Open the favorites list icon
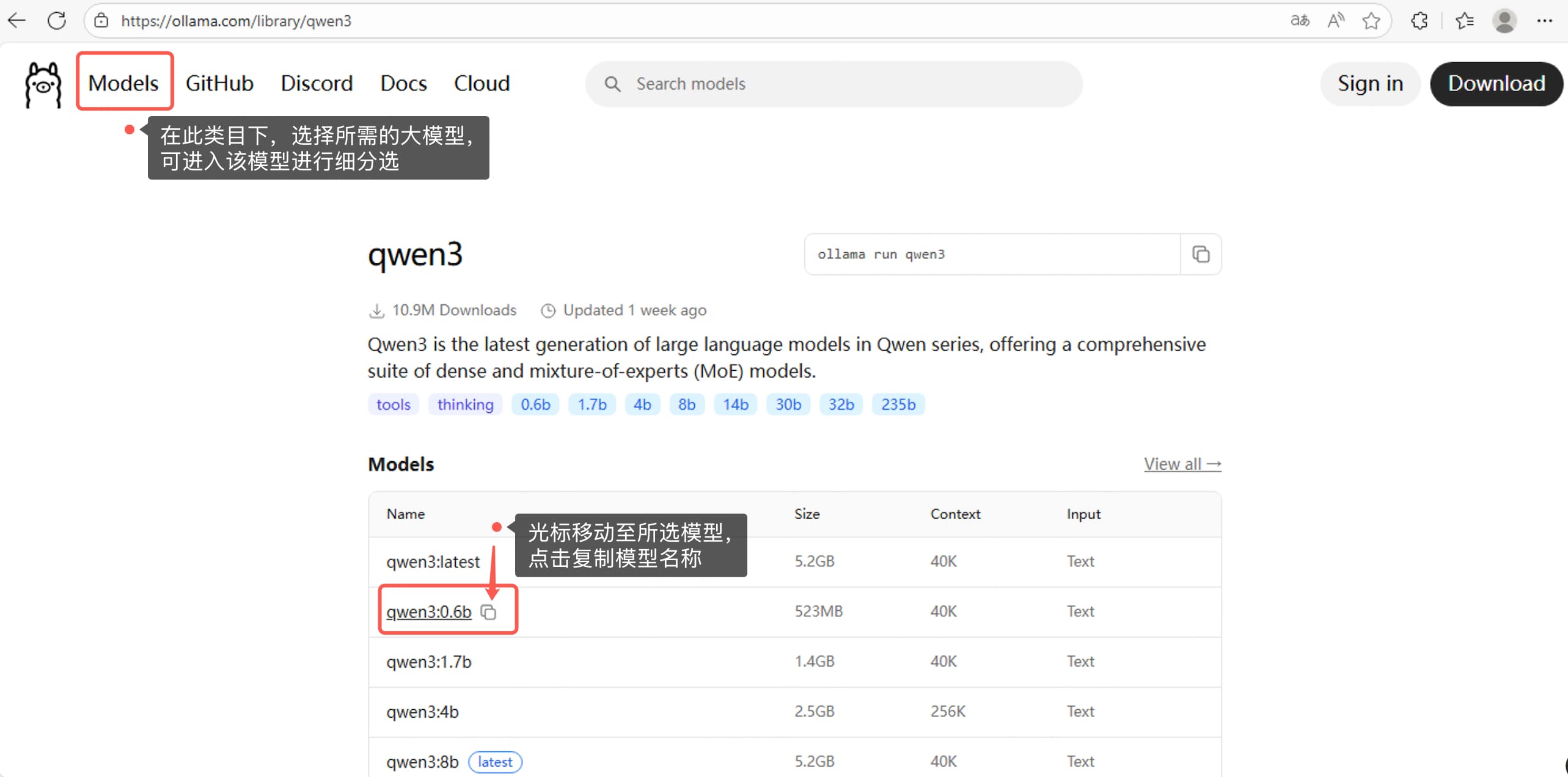Image resolution: width=1568 pixels, height=777 pixels. point(1465,21)
